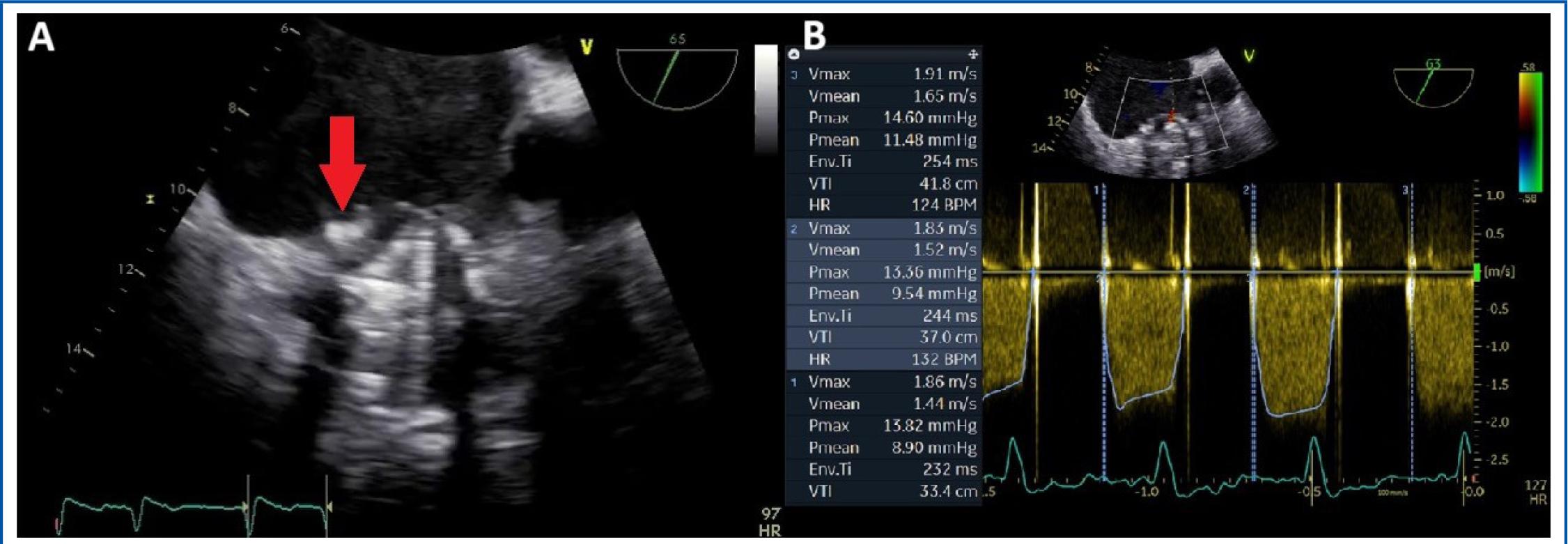Click Doppler trace caliper marker 1
The height and width of the screenshot is (544, 1568).
click(x=1097, y=190)
